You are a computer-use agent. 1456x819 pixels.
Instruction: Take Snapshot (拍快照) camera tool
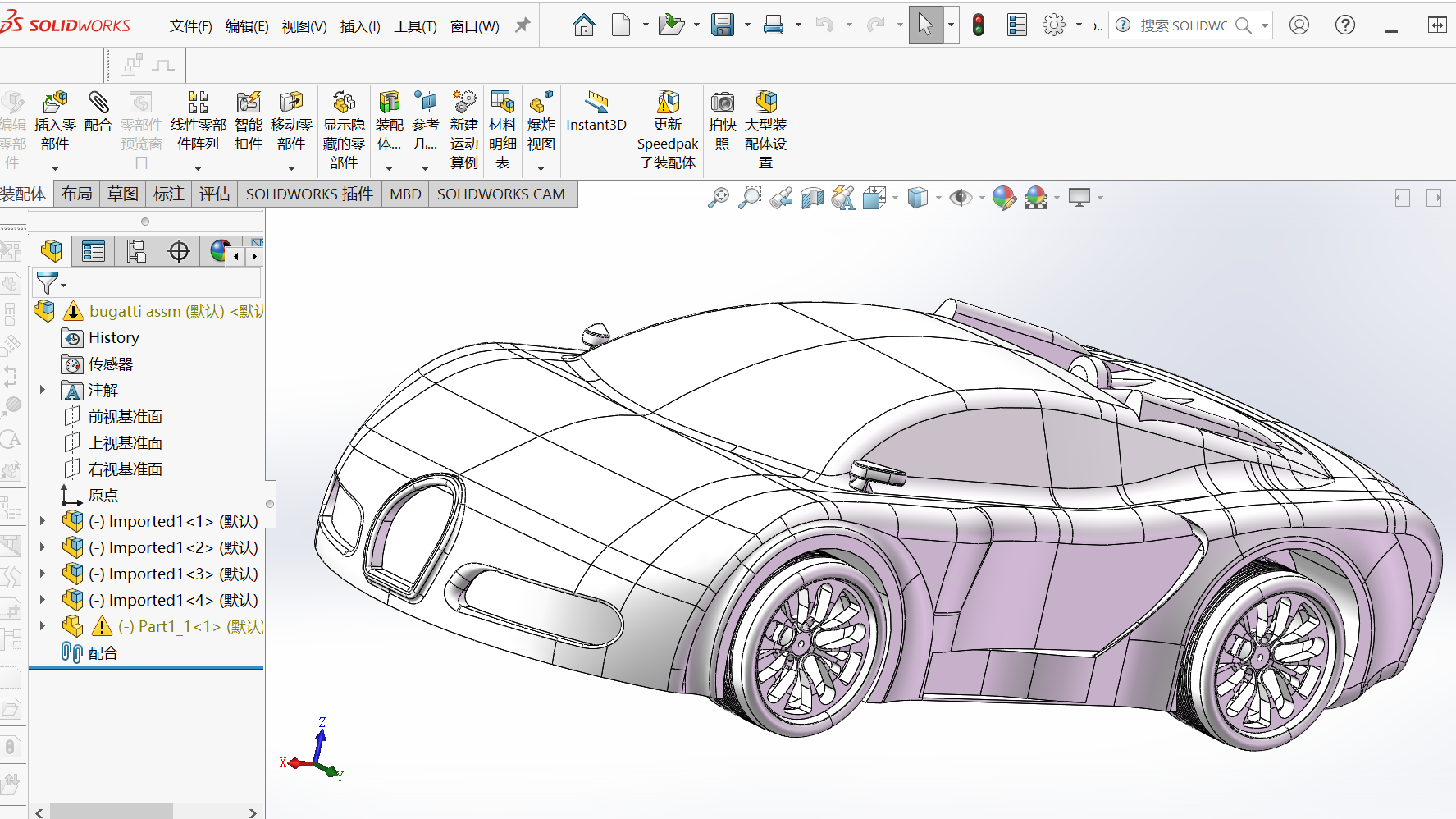click(x=723, y=121)
